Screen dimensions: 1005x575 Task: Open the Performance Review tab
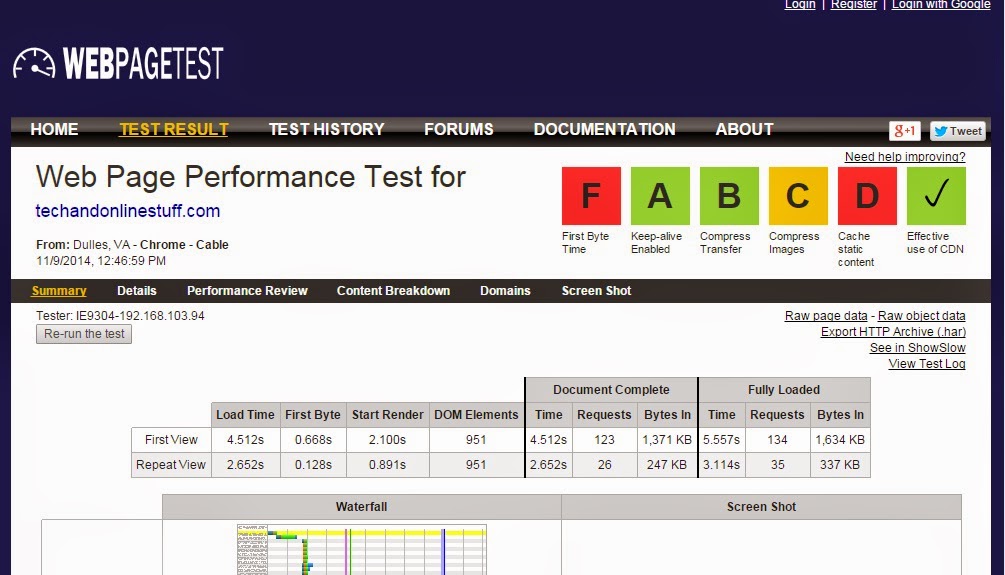tap(247, 290)
